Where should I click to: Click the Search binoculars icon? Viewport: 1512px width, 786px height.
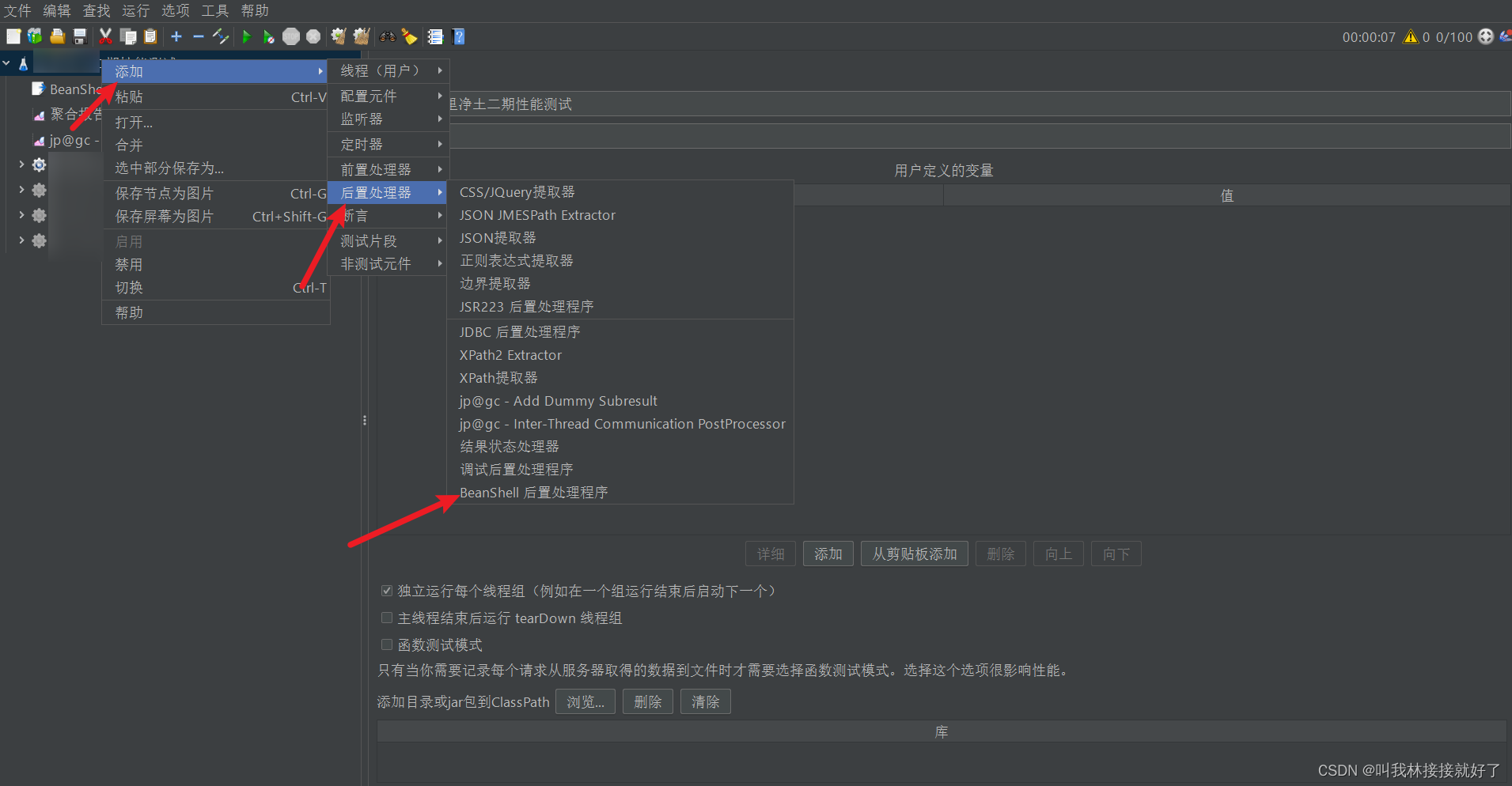click(x=387, y=36)
